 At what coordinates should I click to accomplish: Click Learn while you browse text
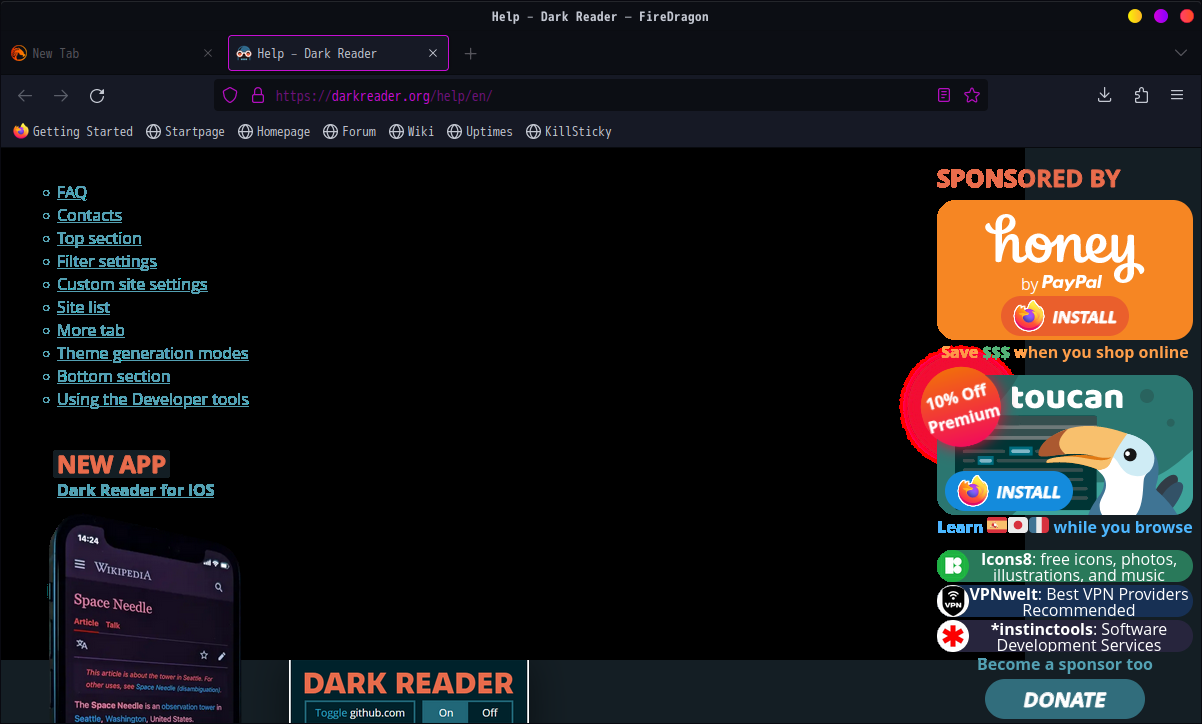[1065, 527]
